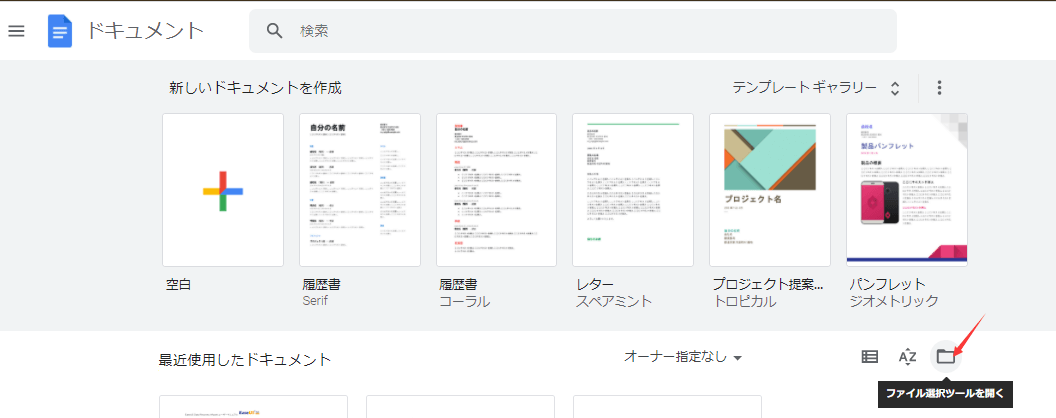Open the オーナー指定なし owner filter dropdown
Image resolution: width=1056 pixels, height=418 pixels.
click(683, 357)
